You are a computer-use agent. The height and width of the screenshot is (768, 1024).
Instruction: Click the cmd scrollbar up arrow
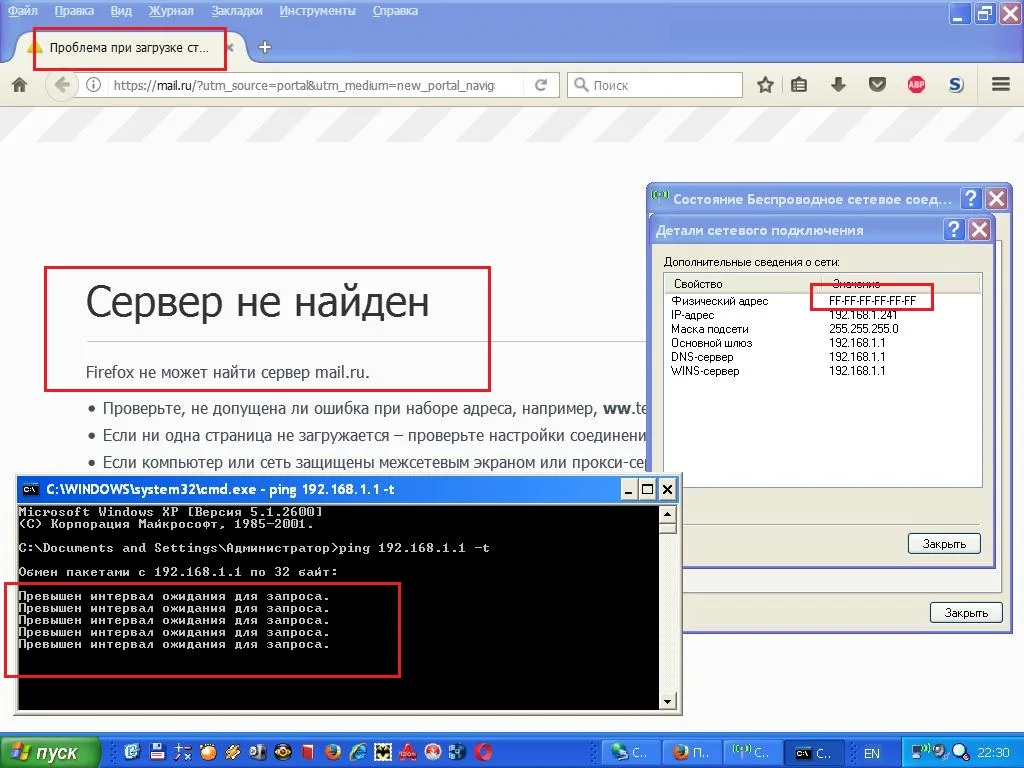coord(667,514)
